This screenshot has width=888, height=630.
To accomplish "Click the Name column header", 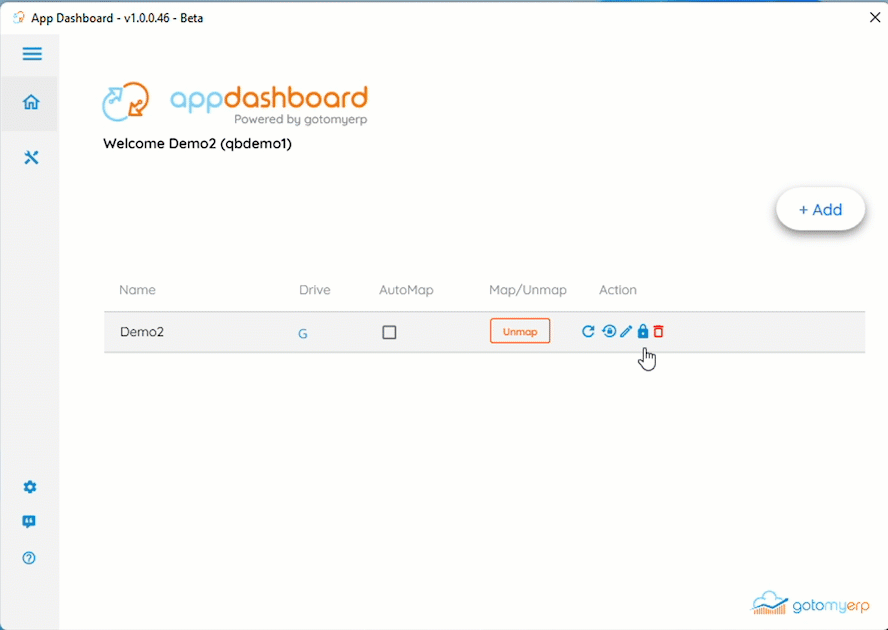I will tap(137, 290).
